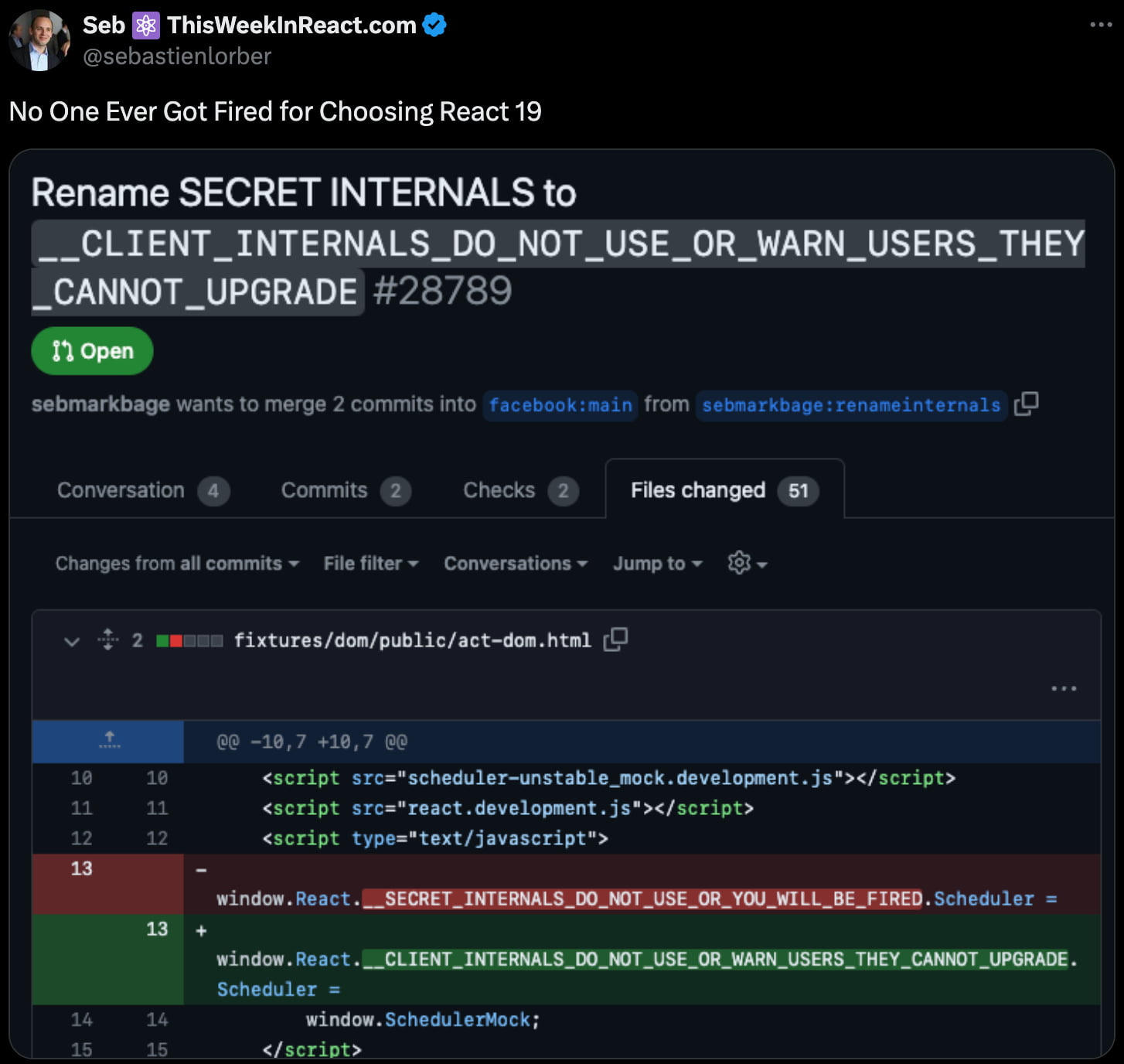Screen dimensions: 1124x1064
Task: Open the tweet's three-dot more menu
Action: click(x=1101, y=25)
